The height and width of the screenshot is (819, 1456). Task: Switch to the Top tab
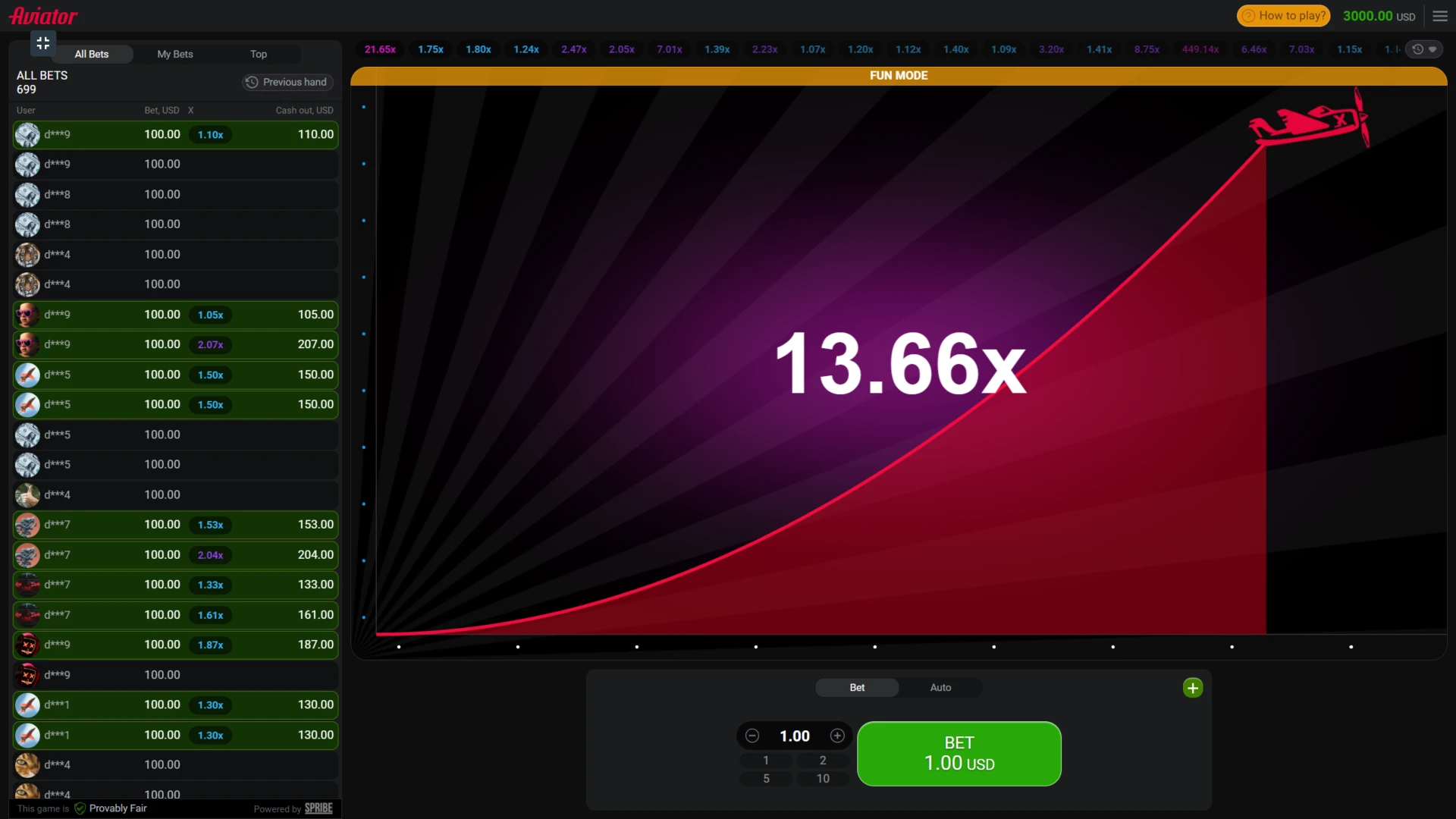pyautogui.click(x=259, y=55)
